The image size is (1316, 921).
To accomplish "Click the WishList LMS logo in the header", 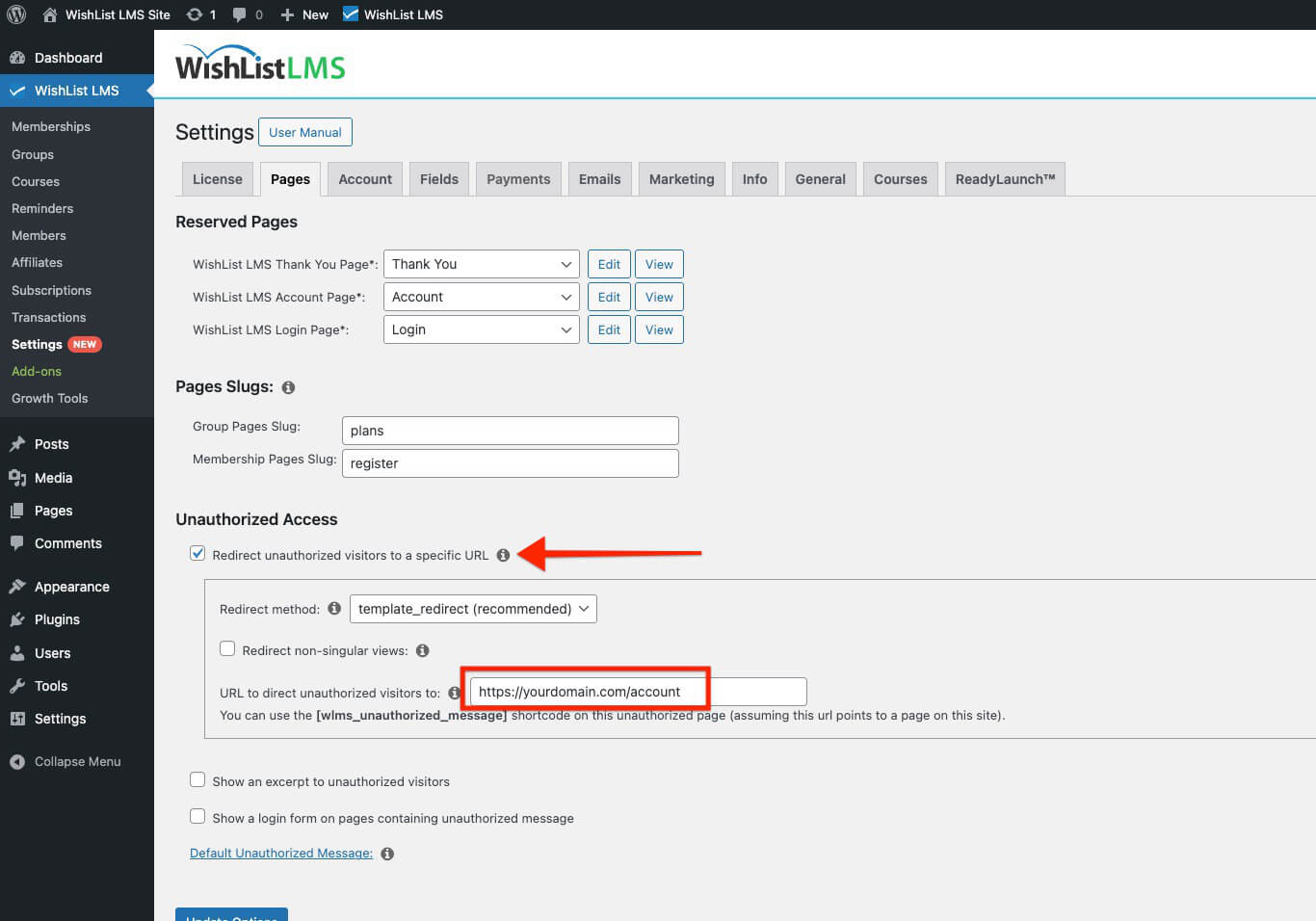I will click(258, 62).
